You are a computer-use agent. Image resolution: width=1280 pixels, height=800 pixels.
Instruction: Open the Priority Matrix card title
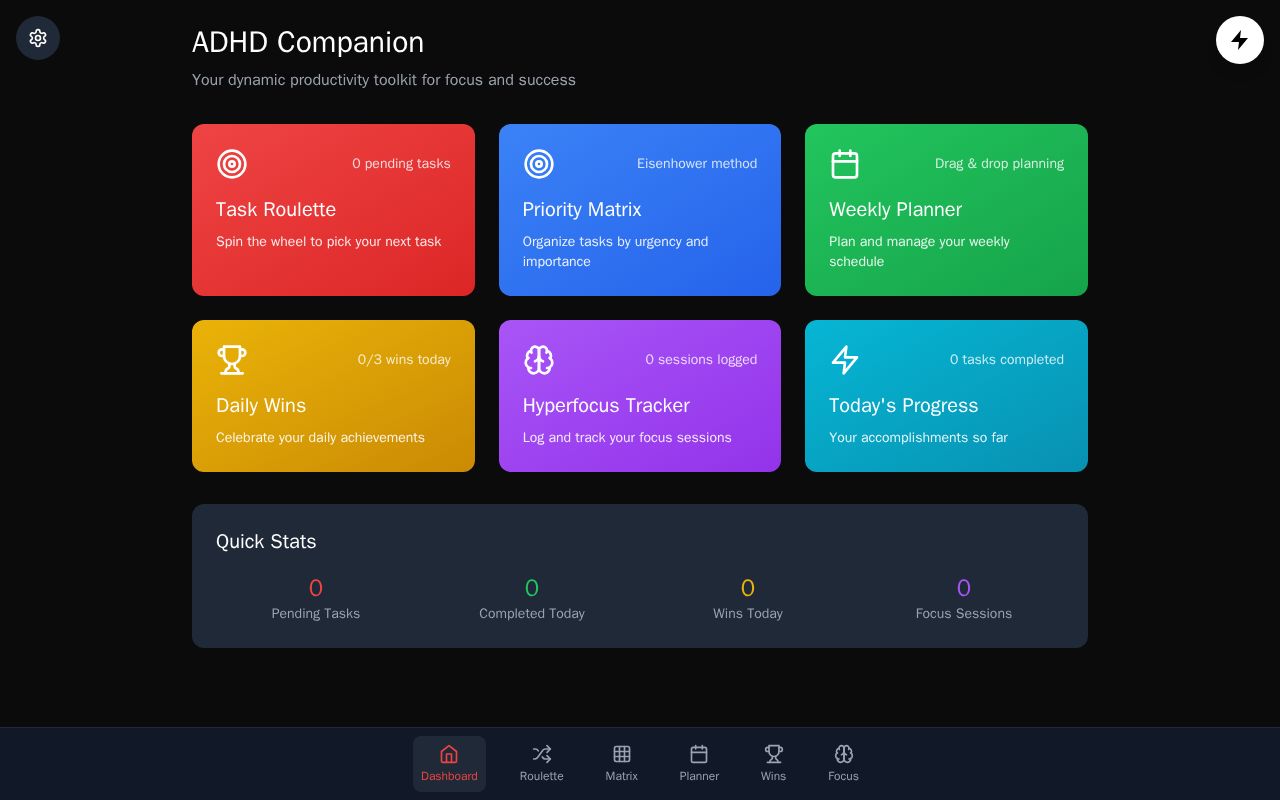point(582,210)
